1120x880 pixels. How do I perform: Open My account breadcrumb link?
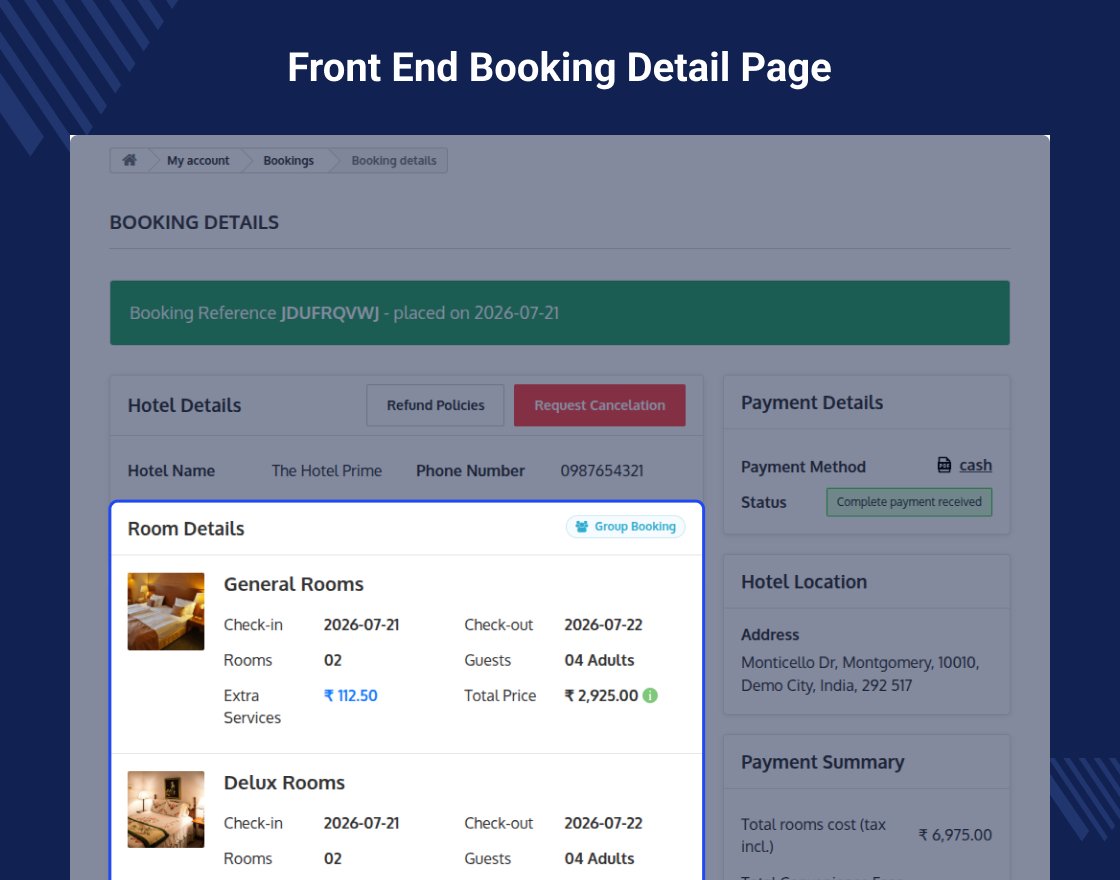(x=198, y=161)
